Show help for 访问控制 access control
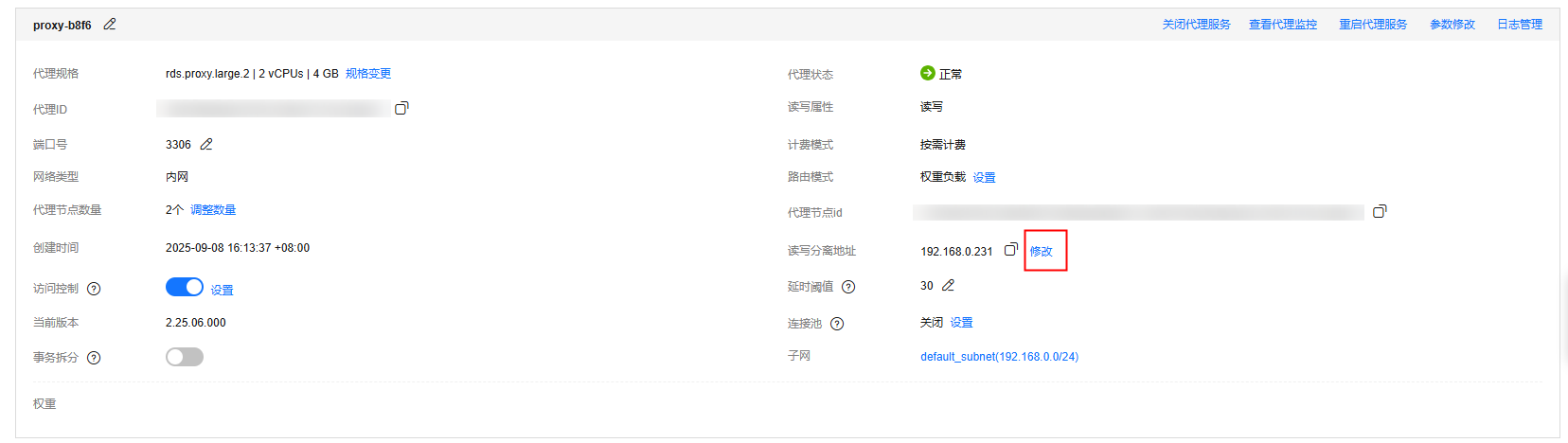The height and width of the screenshot is (443, 1568). [x=94, y=289]
